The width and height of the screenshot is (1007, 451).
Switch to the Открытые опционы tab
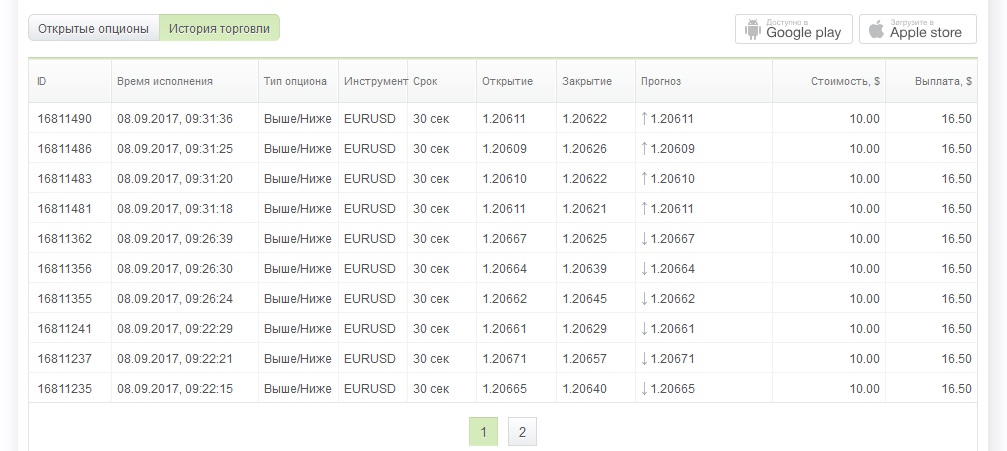[x=94, y=28]
